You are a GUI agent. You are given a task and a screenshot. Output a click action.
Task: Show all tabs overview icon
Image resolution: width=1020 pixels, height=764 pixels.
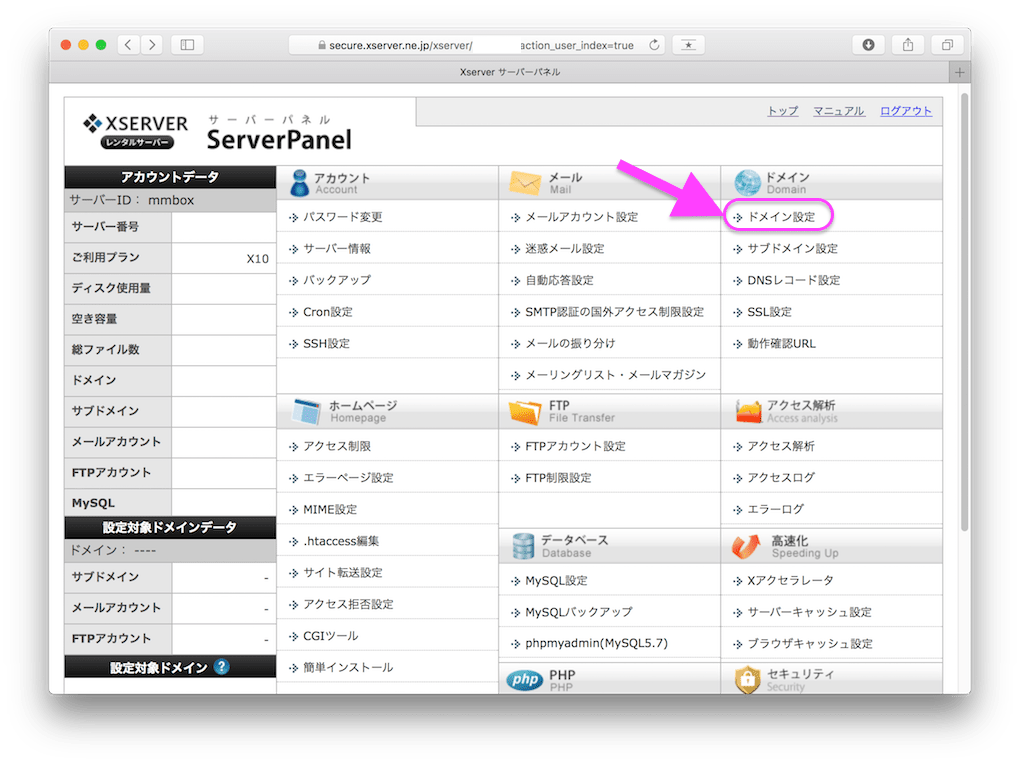pos(947,45)
